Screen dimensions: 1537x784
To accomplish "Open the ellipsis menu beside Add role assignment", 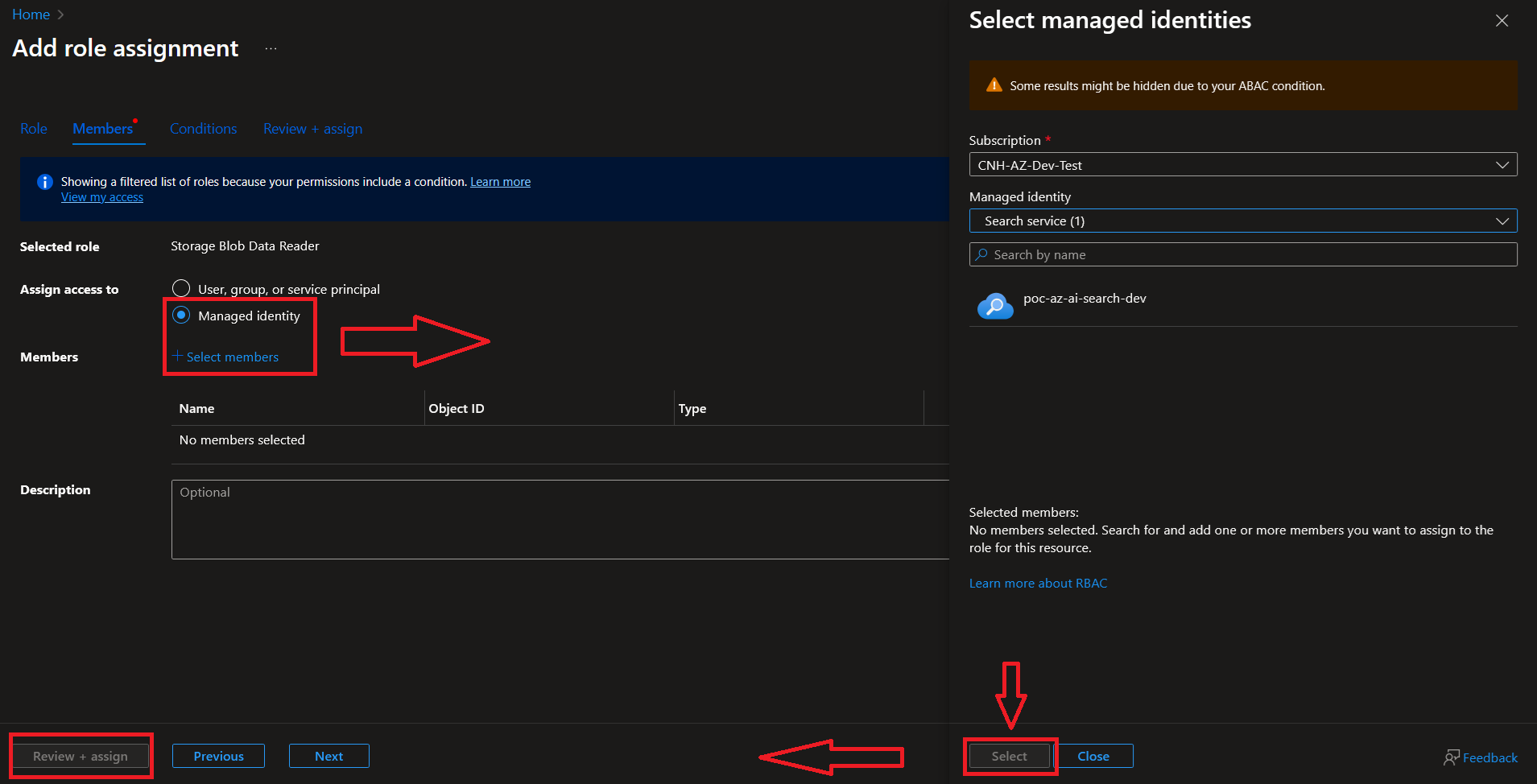I will pyautogui.click(x=271, y=49).
